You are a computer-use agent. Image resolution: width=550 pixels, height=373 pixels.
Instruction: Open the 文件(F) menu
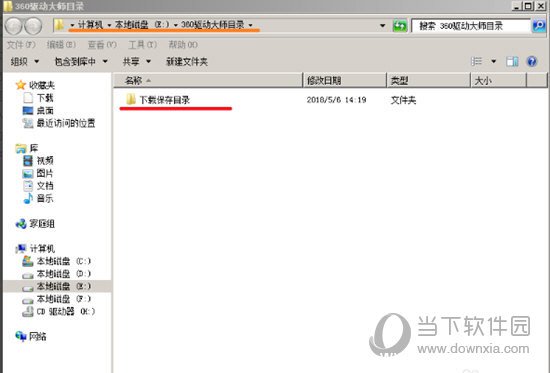pyautogui.click(x=21, y=45)
